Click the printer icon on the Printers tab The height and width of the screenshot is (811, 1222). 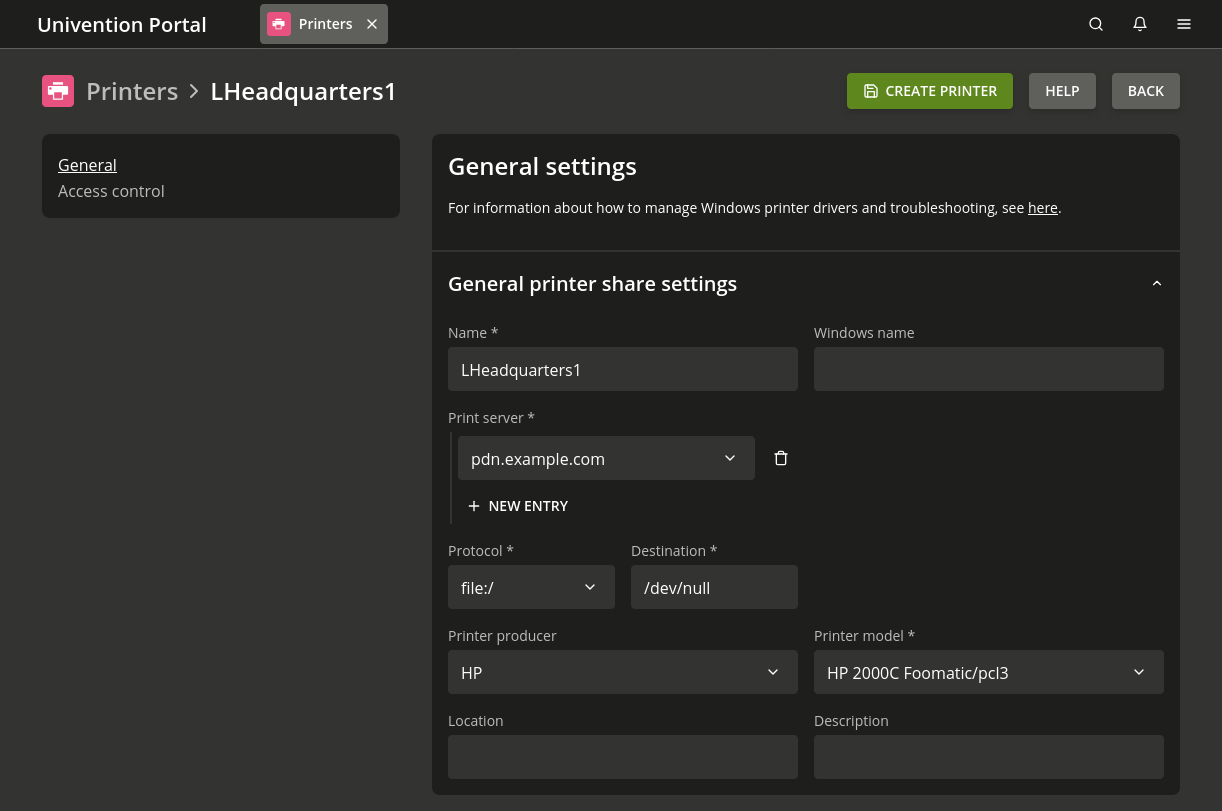(278, 23)
